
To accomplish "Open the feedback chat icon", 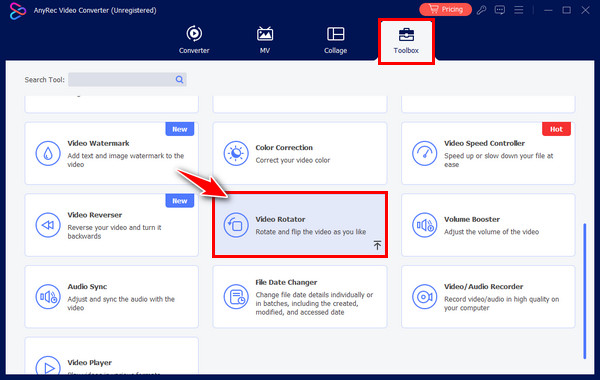I will (500, 10).
